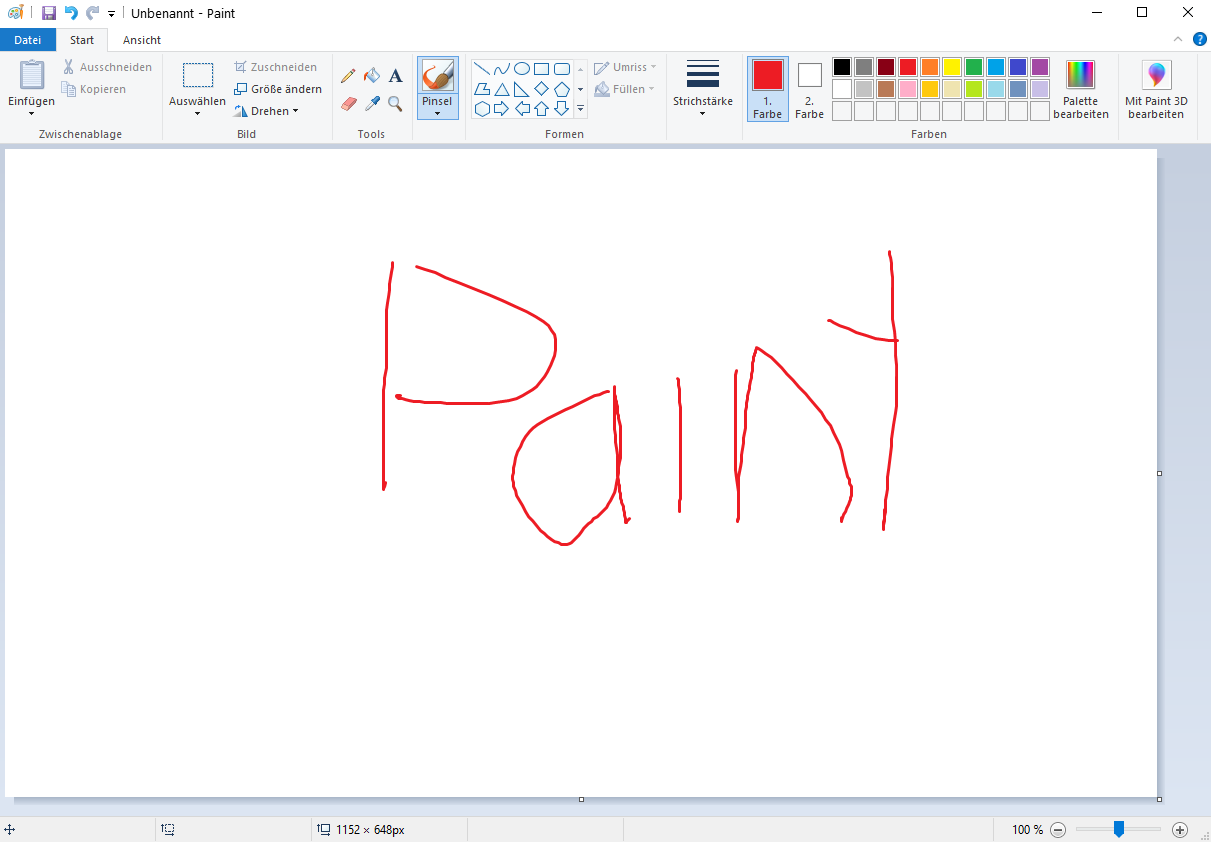Viewport: 1211px width, 842px height.
Task: Choose the Fill bucket tool
Action: (372, 76)
